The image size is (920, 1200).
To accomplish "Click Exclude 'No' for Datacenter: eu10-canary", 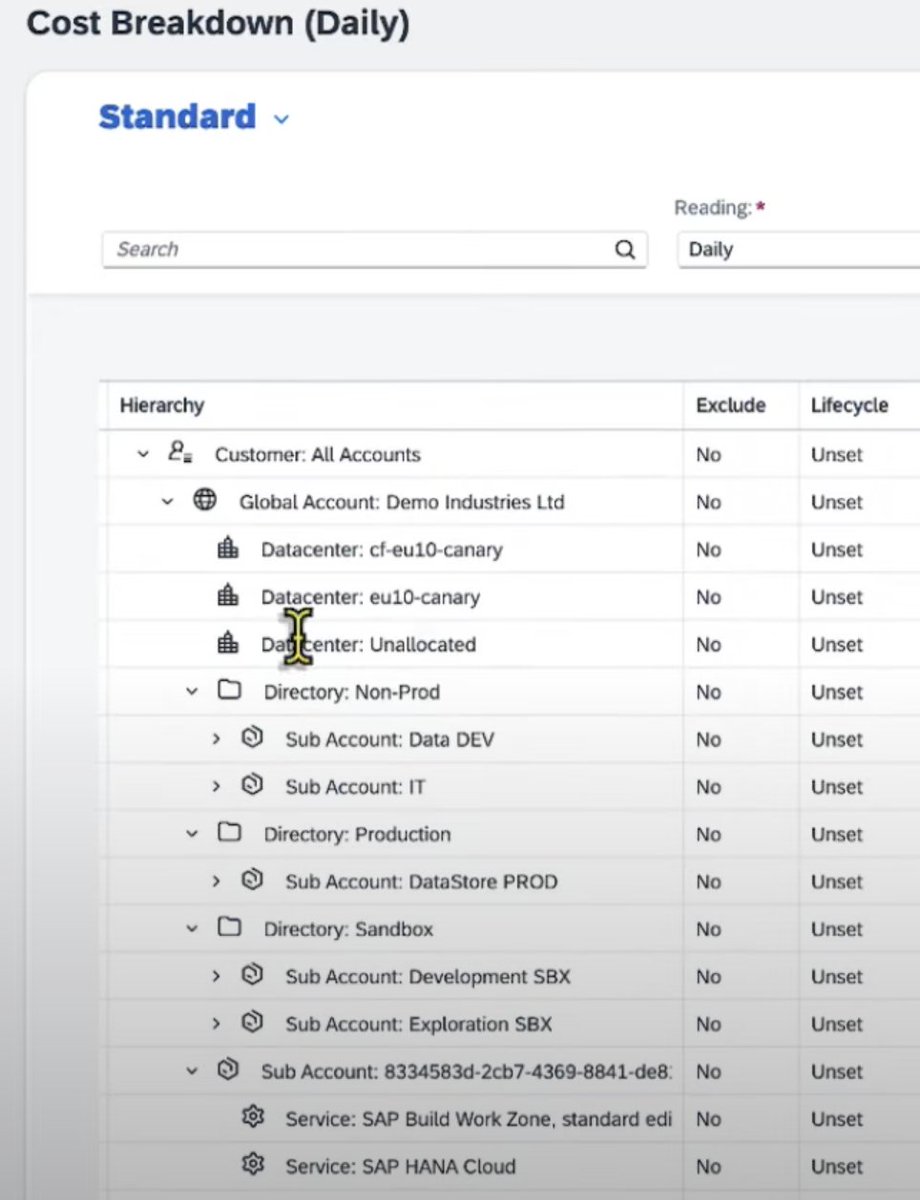I will click(x=709, y=597).
